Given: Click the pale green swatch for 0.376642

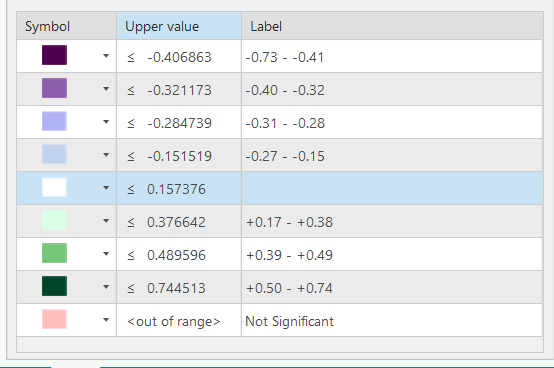Looking at the screenshot, I should [x=54, y=220].
